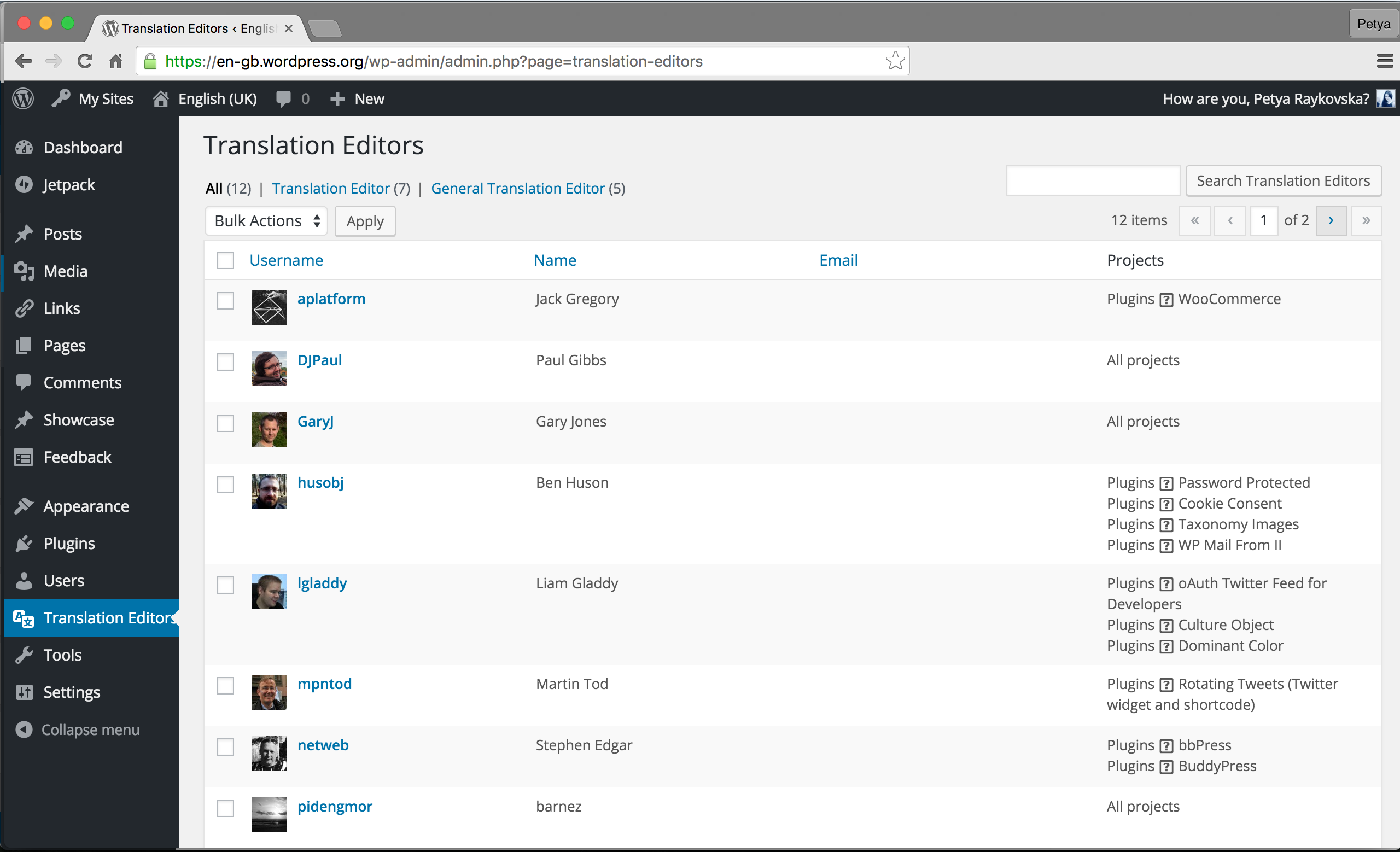Toggle the select-all checkbox in header

pos(227,260)
